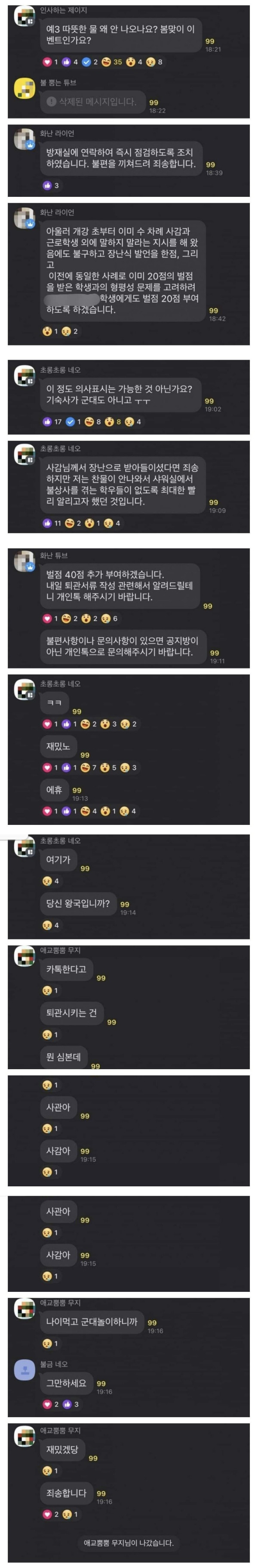
Task: Click the 당신 왕국입니까? message bubble
Action: tap(78, 903)
